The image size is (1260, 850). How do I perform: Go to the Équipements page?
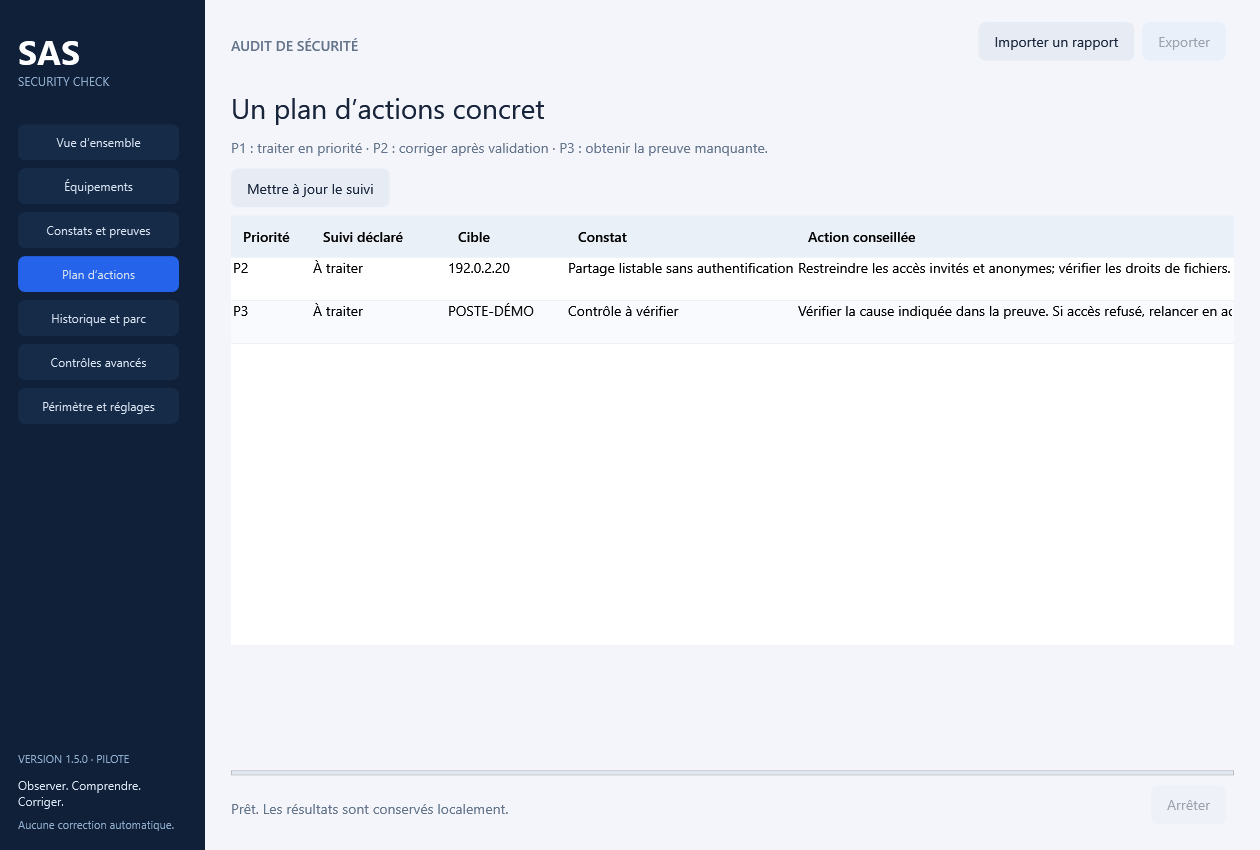pyautogui.click(x=98, y=186)
